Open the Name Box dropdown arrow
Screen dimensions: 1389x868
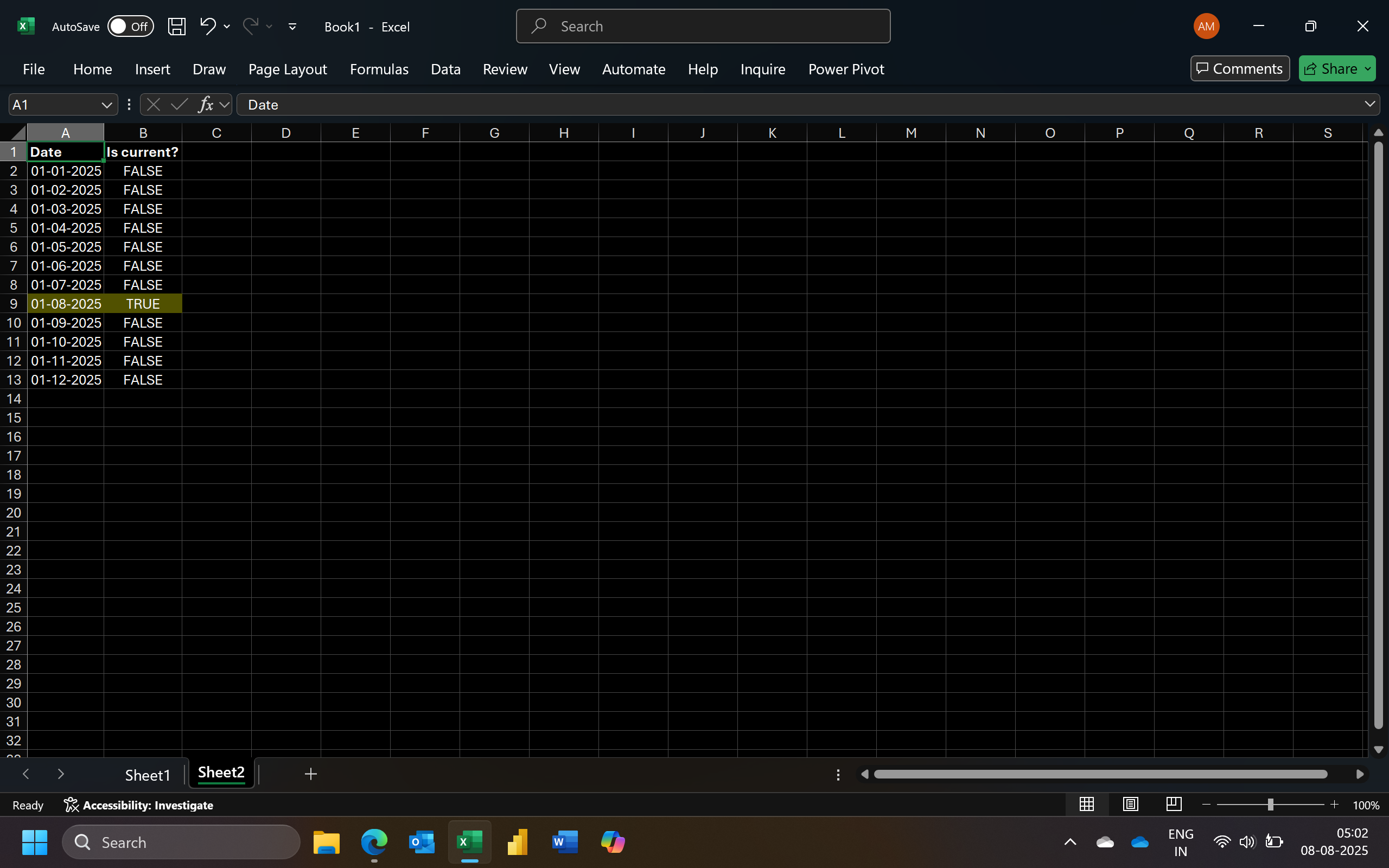pos(106,105)
